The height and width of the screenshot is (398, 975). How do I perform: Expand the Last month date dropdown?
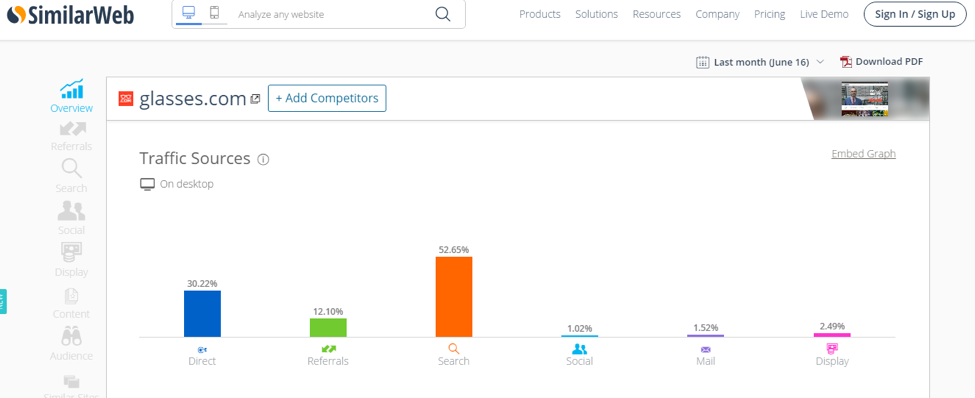coord(760,62)
